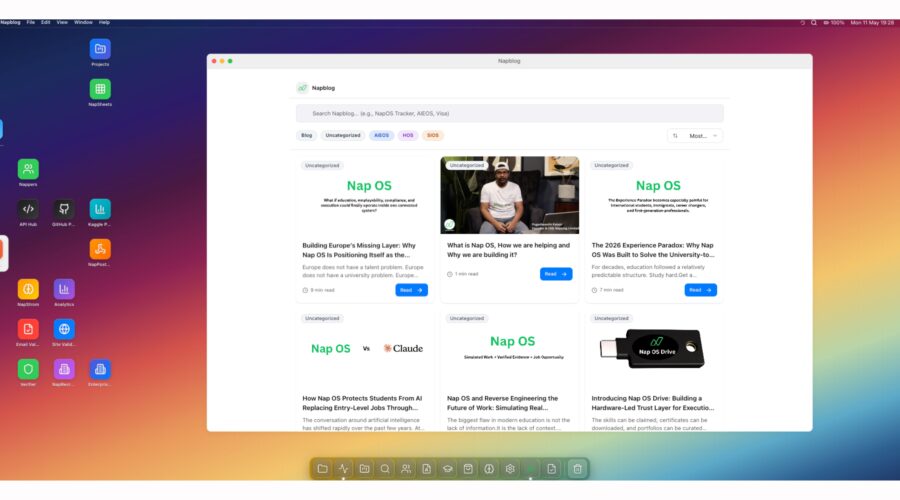Click the brain icon in the dock
Image resolution: width=900 pixels, height=500 pixels.
489,468
